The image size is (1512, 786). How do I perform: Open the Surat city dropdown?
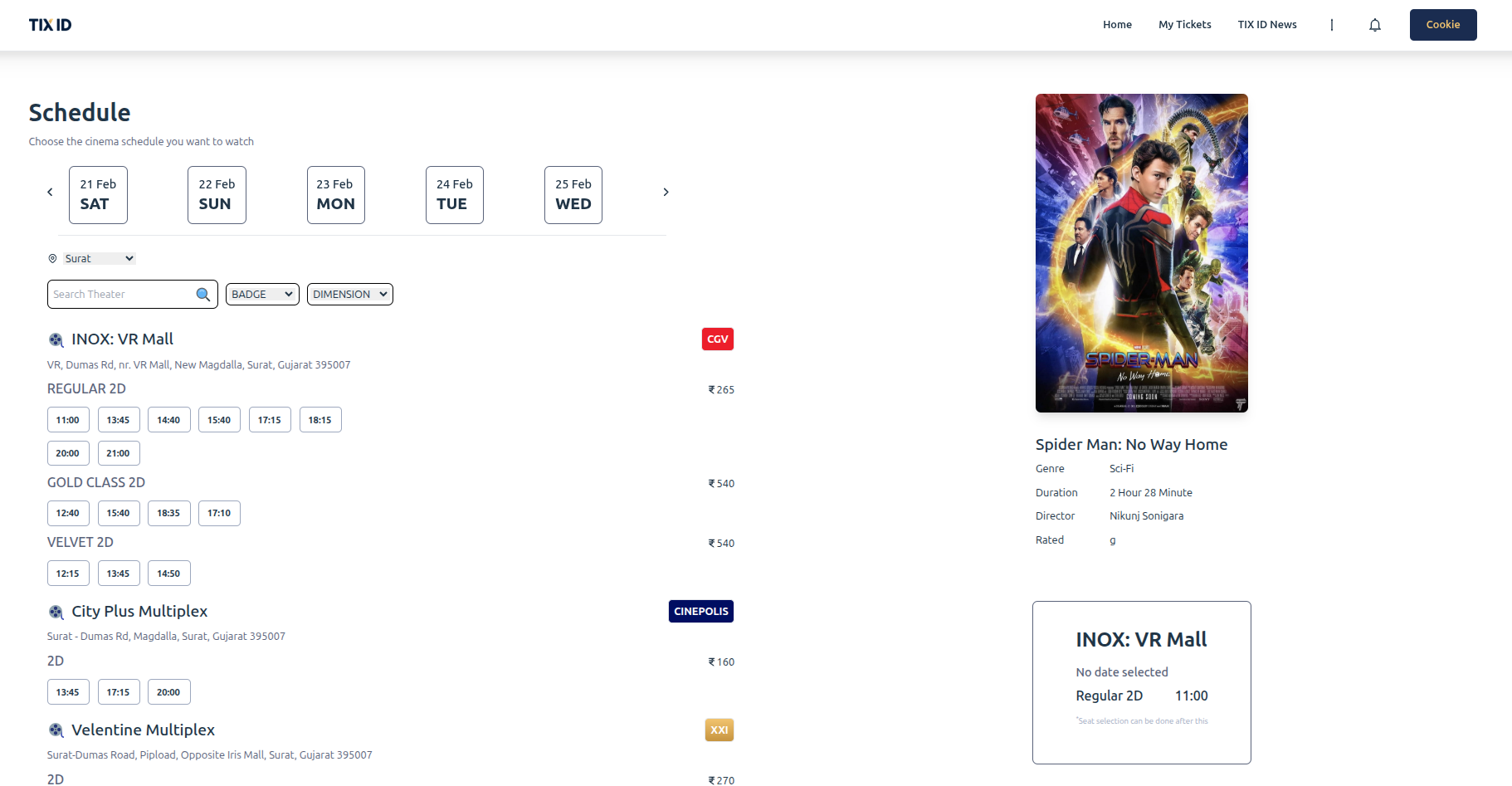(100, 259)
